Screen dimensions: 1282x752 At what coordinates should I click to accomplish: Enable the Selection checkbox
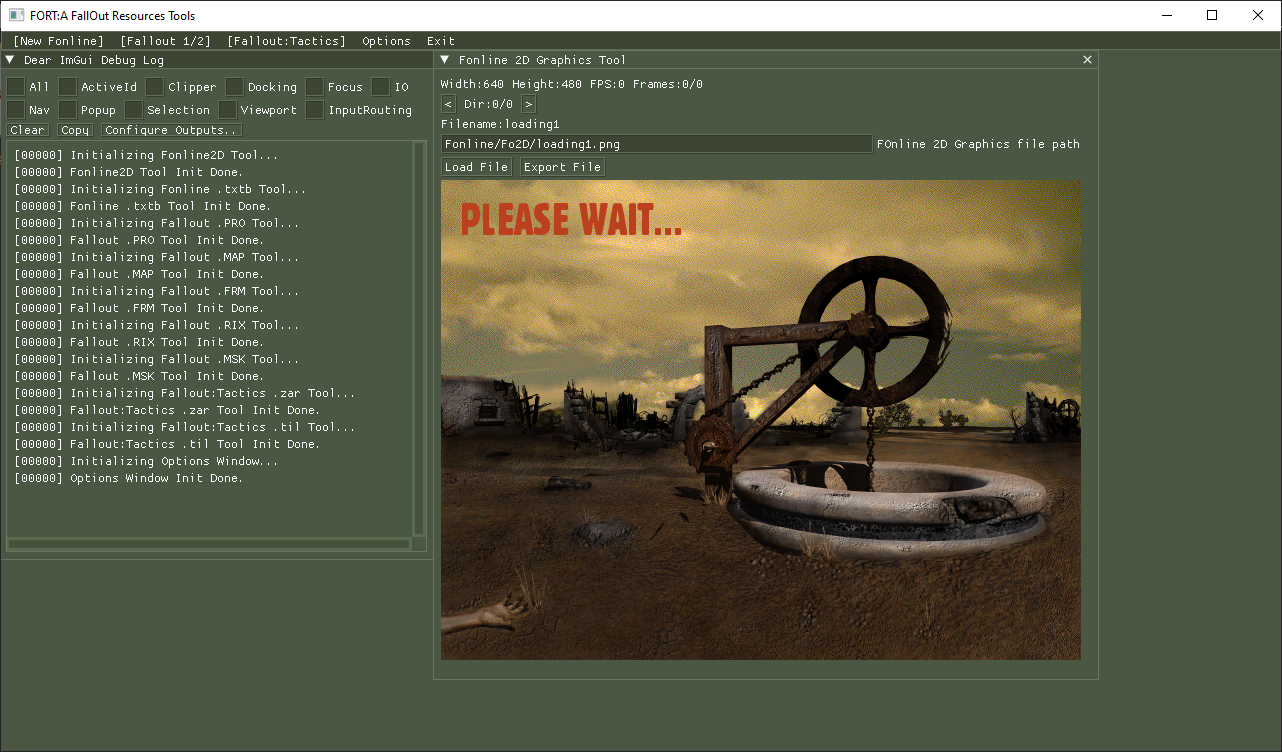pos(133,109)
